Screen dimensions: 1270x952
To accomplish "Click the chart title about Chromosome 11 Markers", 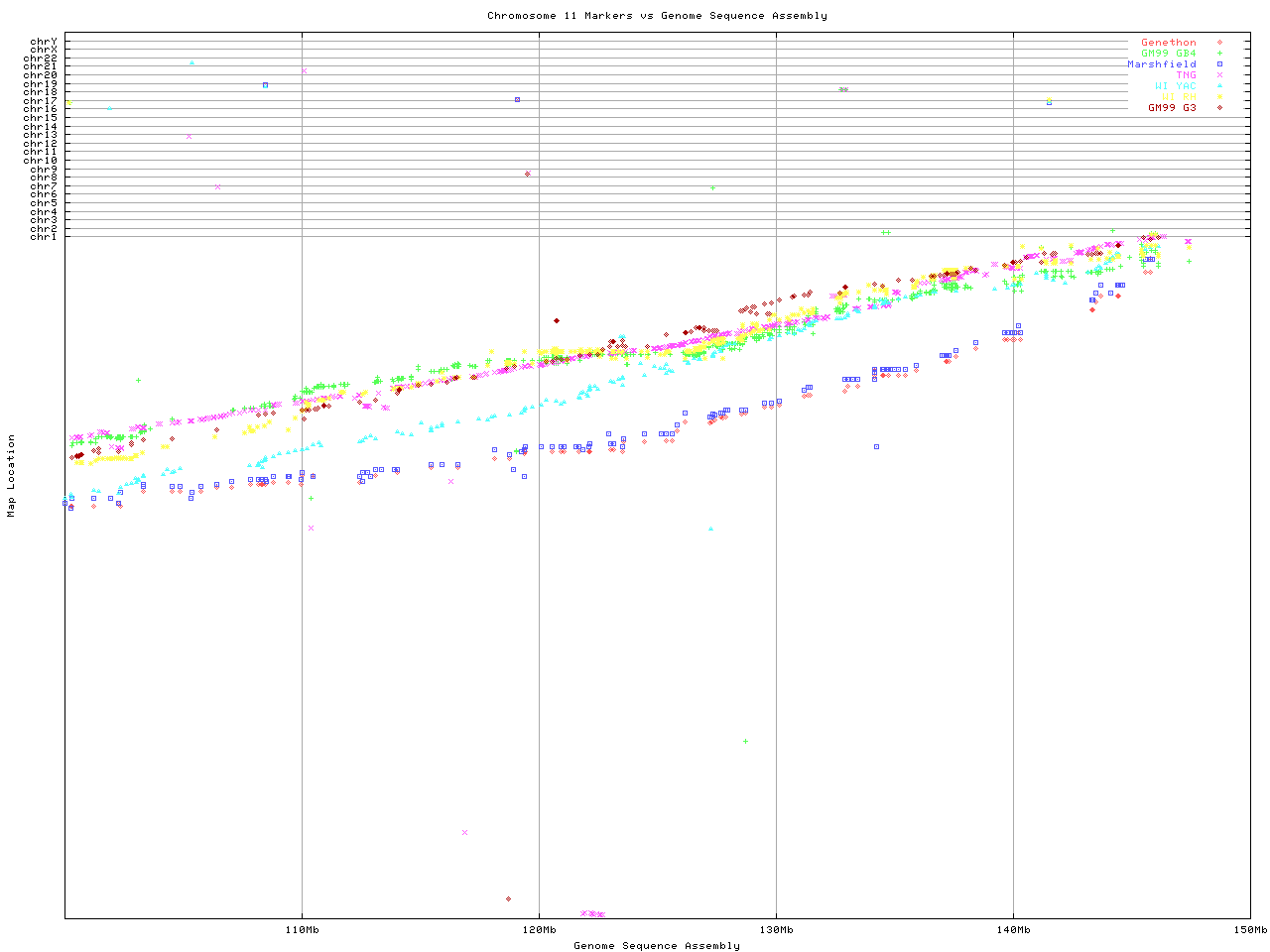I will coord(657,16).
